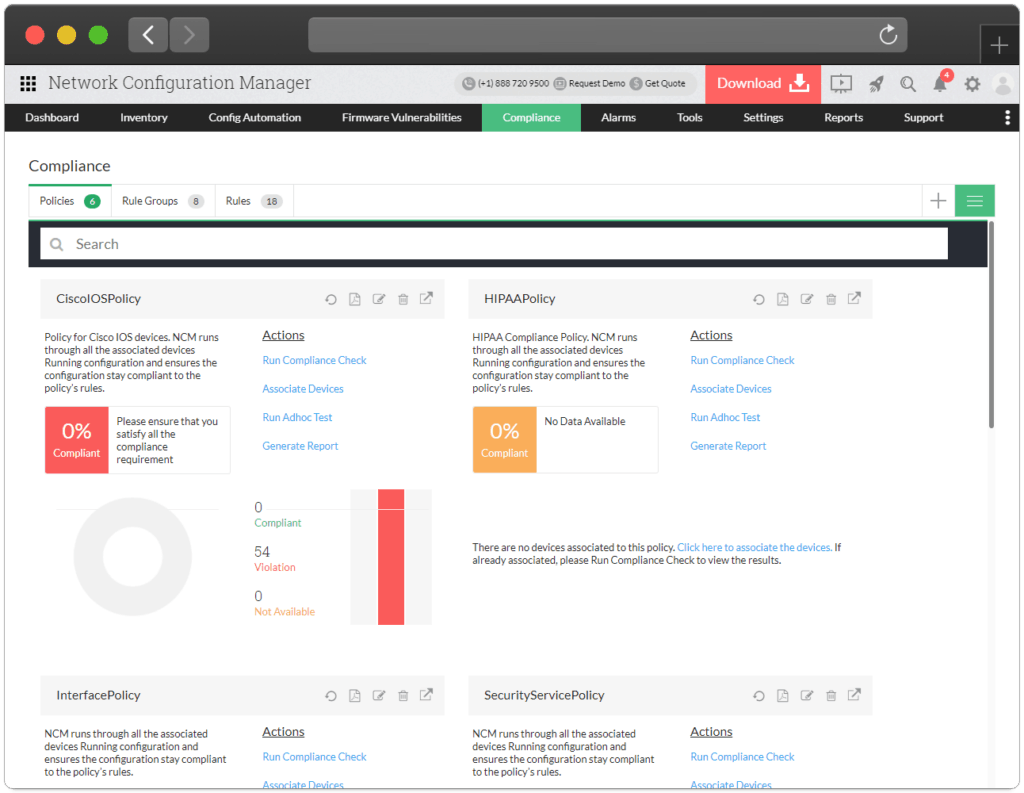This screenshot has width=1024, height=793.
Task: Open the header settings gear icon
Action: [972, 84]
